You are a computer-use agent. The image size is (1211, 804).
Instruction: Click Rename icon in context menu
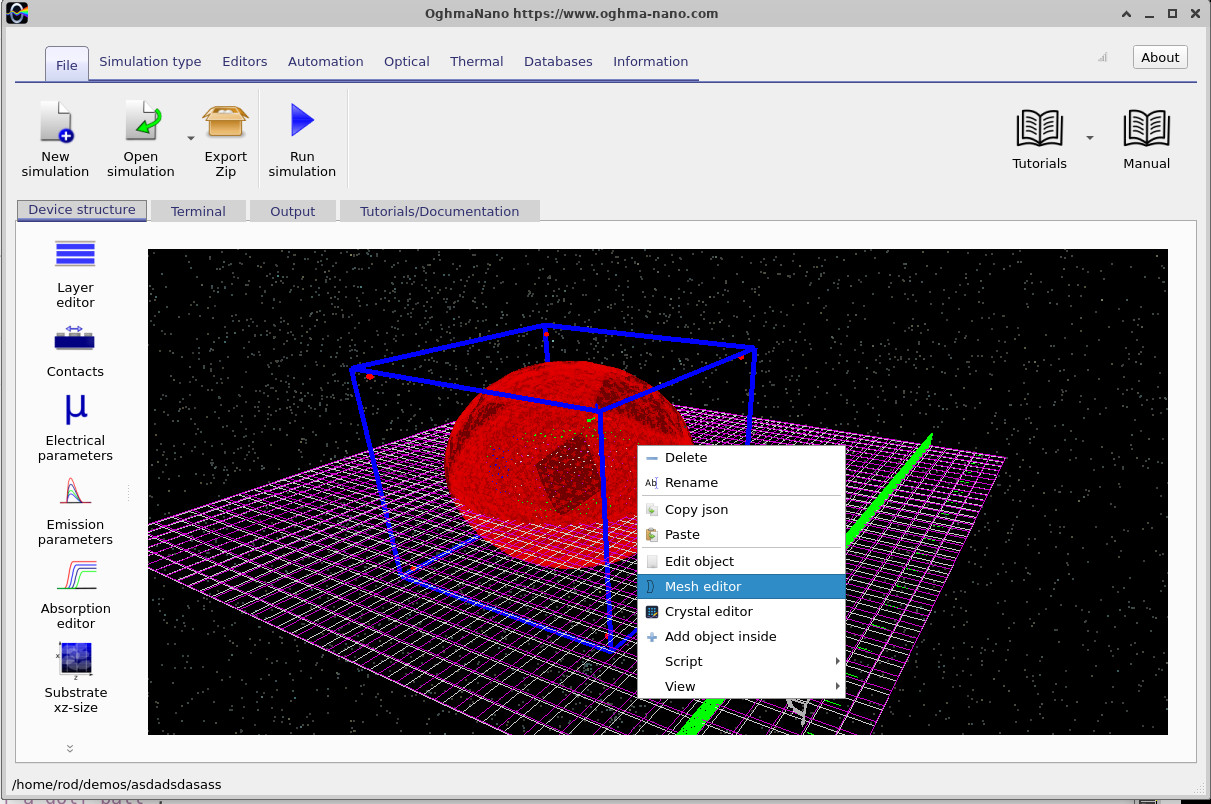click(652, 483)
